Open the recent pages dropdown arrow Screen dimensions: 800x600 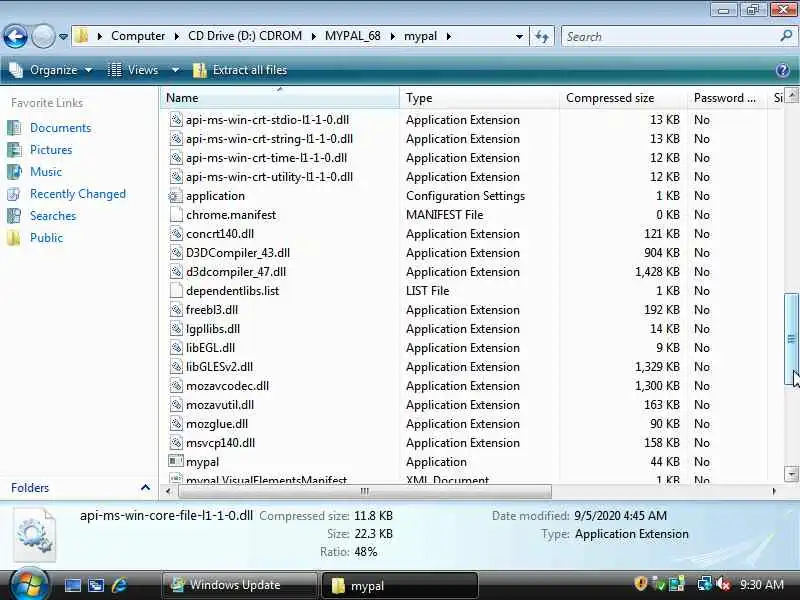click(x=63, y=37)
